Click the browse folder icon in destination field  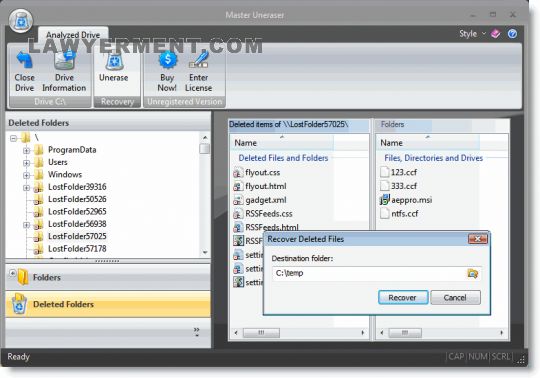coord(472,274)
